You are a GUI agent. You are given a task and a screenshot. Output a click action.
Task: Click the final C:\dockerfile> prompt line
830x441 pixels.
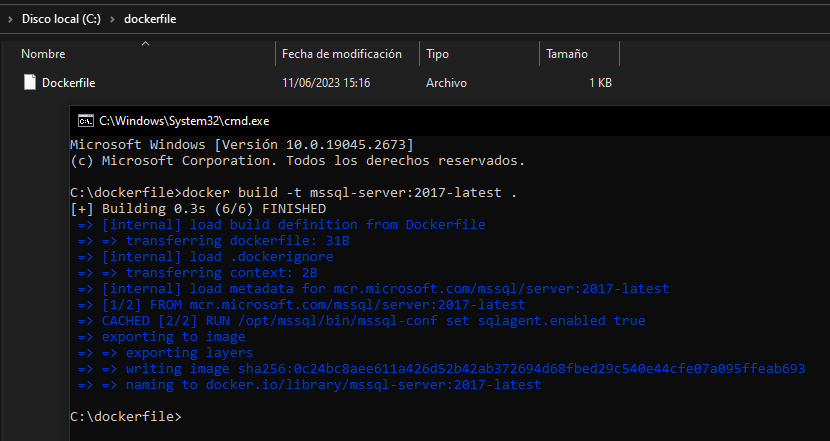click(x=126, y=416)
